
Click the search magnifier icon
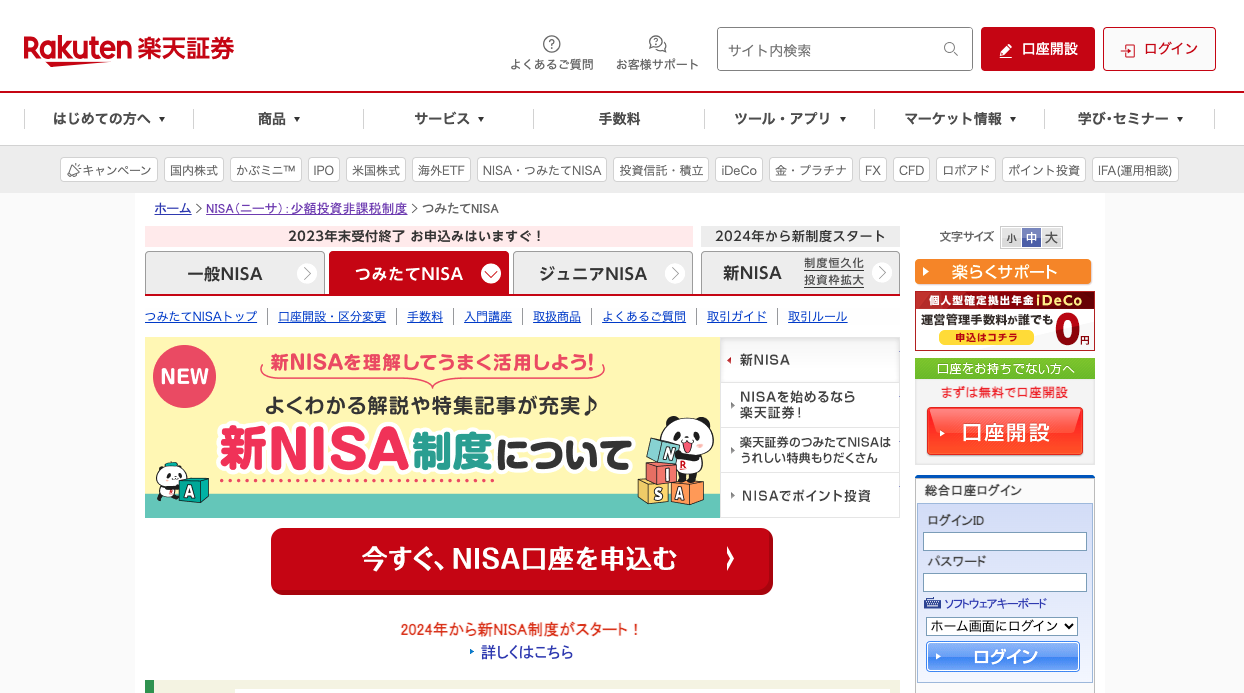[x=951, y=49]
